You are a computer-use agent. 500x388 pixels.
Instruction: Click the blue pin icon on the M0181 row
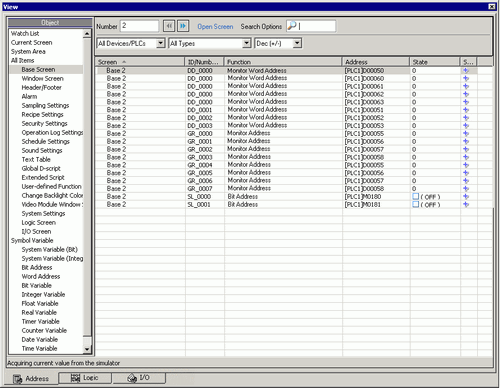(466, 204)
